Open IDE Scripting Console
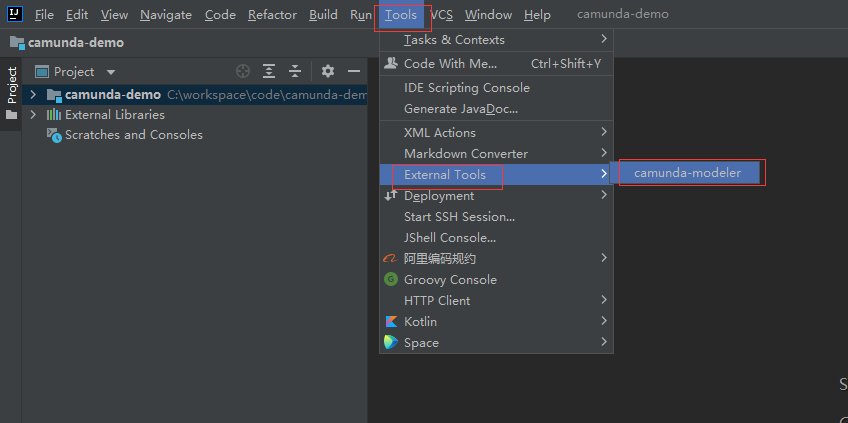Image resolution: width=848 pixels, height=423 pixels. coord(496,88)
